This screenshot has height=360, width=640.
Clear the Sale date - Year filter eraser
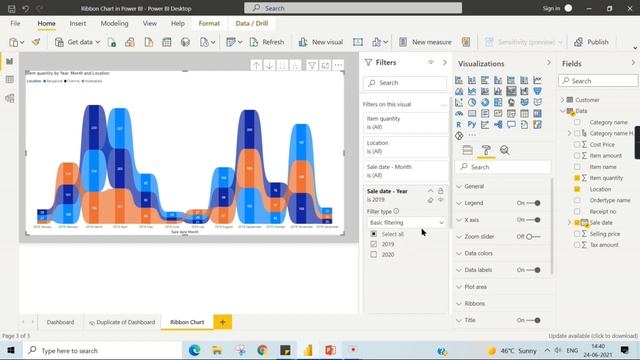click(430, 200)
